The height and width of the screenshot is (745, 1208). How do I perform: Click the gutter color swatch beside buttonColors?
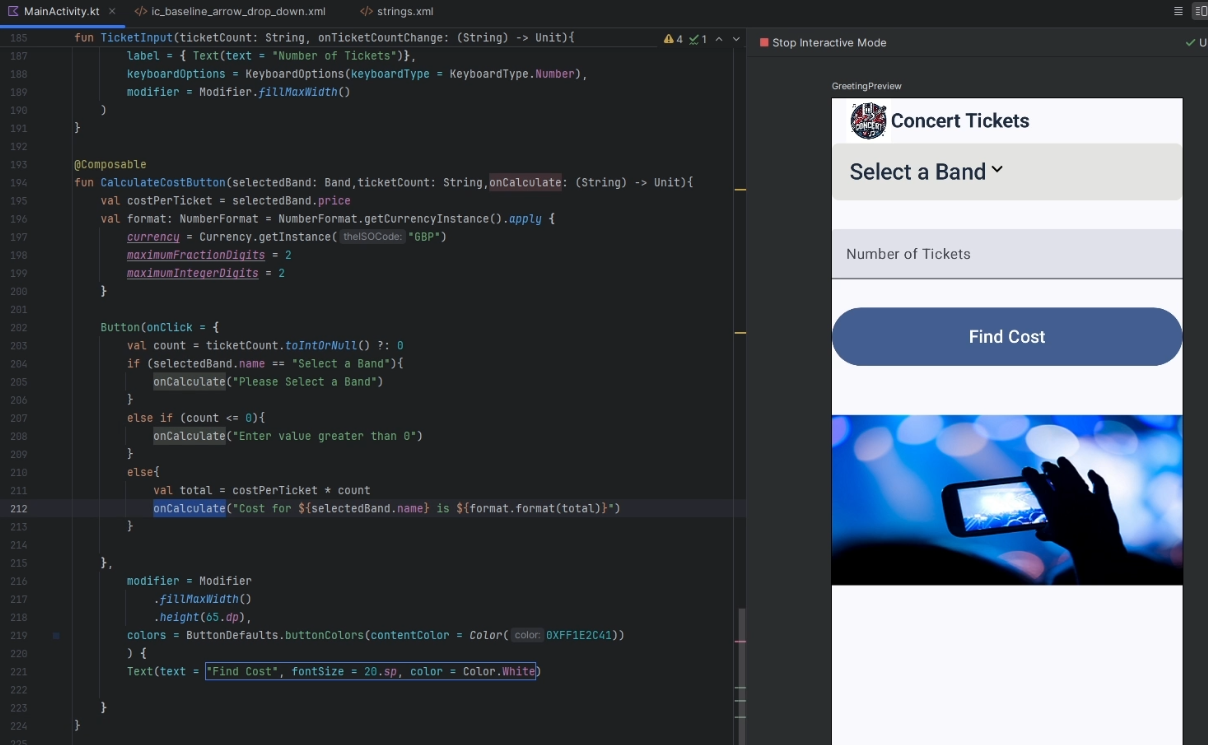55,635
